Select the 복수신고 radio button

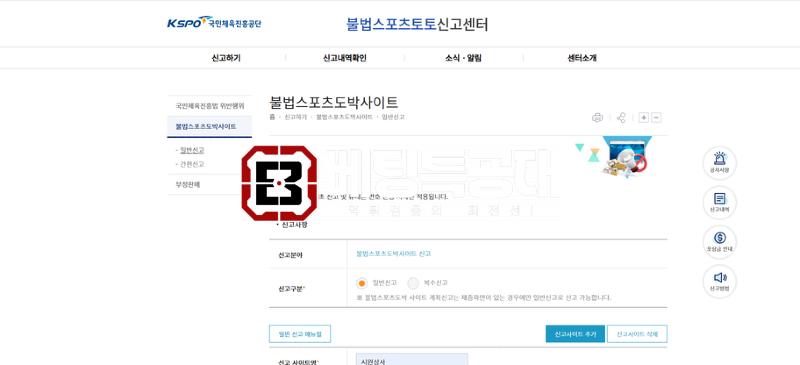(413, 283)
